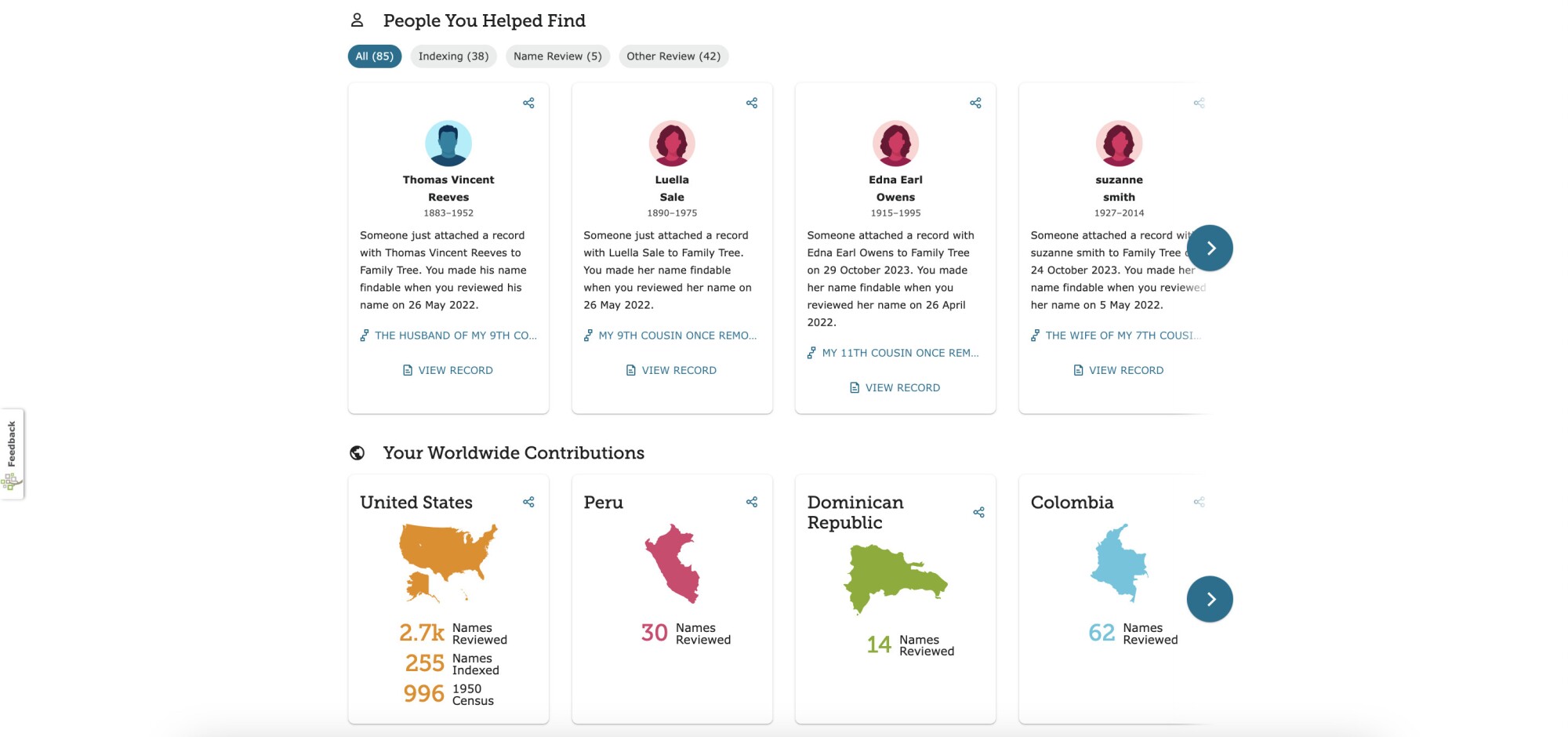
Task: Click the person icon beside People You Helped Find
Action: (358, 19)
